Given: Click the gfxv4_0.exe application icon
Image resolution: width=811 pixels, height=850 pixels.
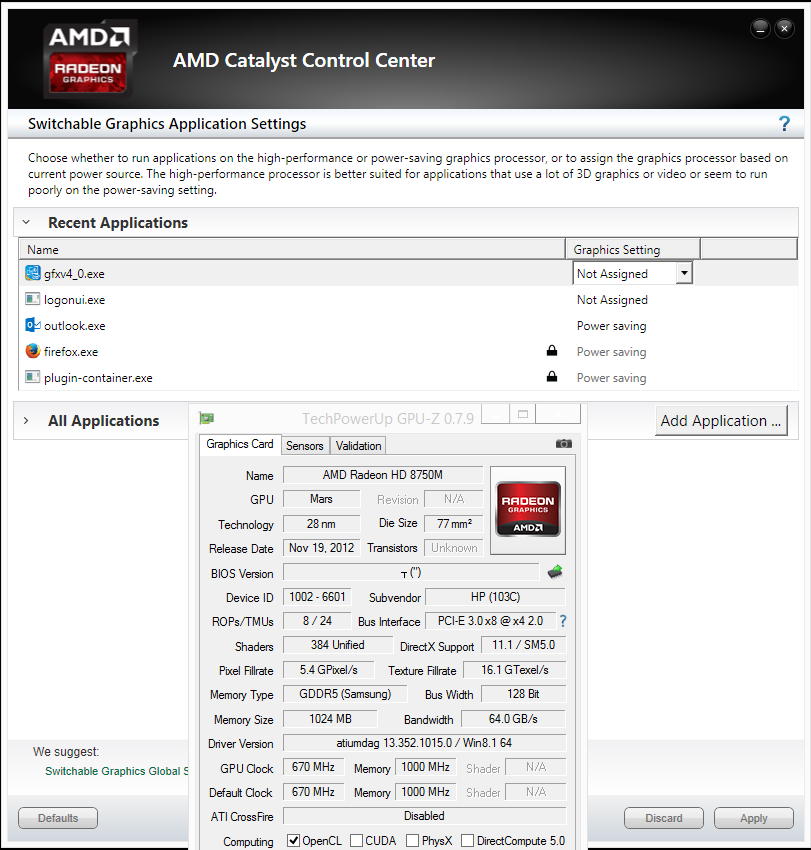Looking at the screenshot, I should click(33, 273).
